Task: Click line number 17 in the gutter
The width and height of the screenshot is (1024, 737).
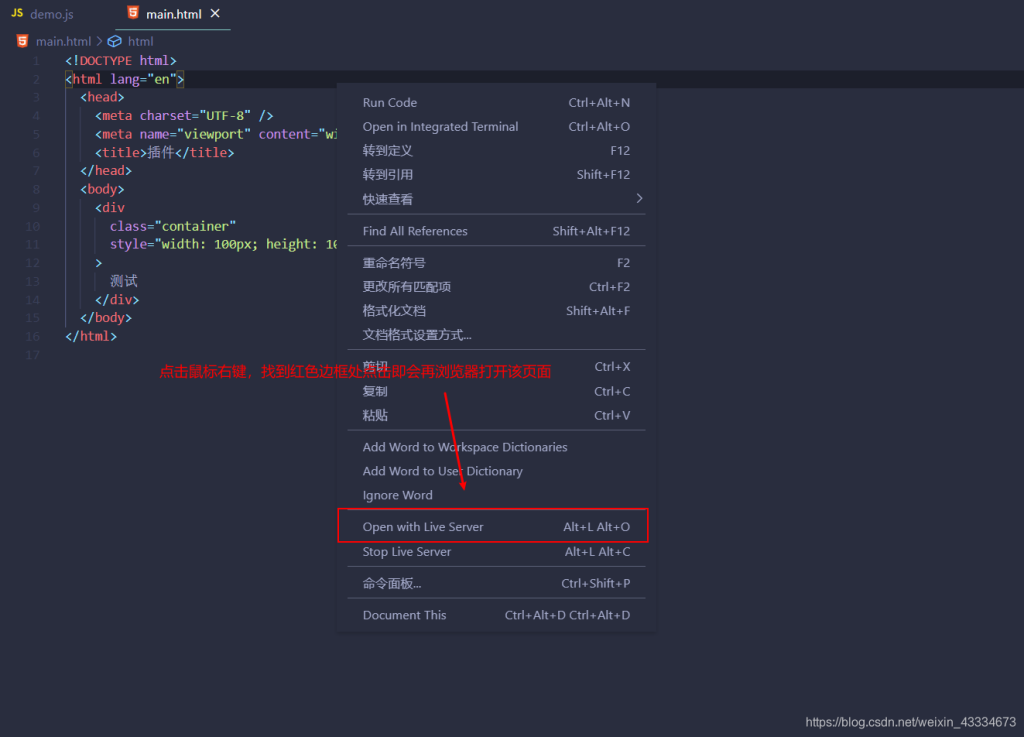Action: (x=33, y=355)
